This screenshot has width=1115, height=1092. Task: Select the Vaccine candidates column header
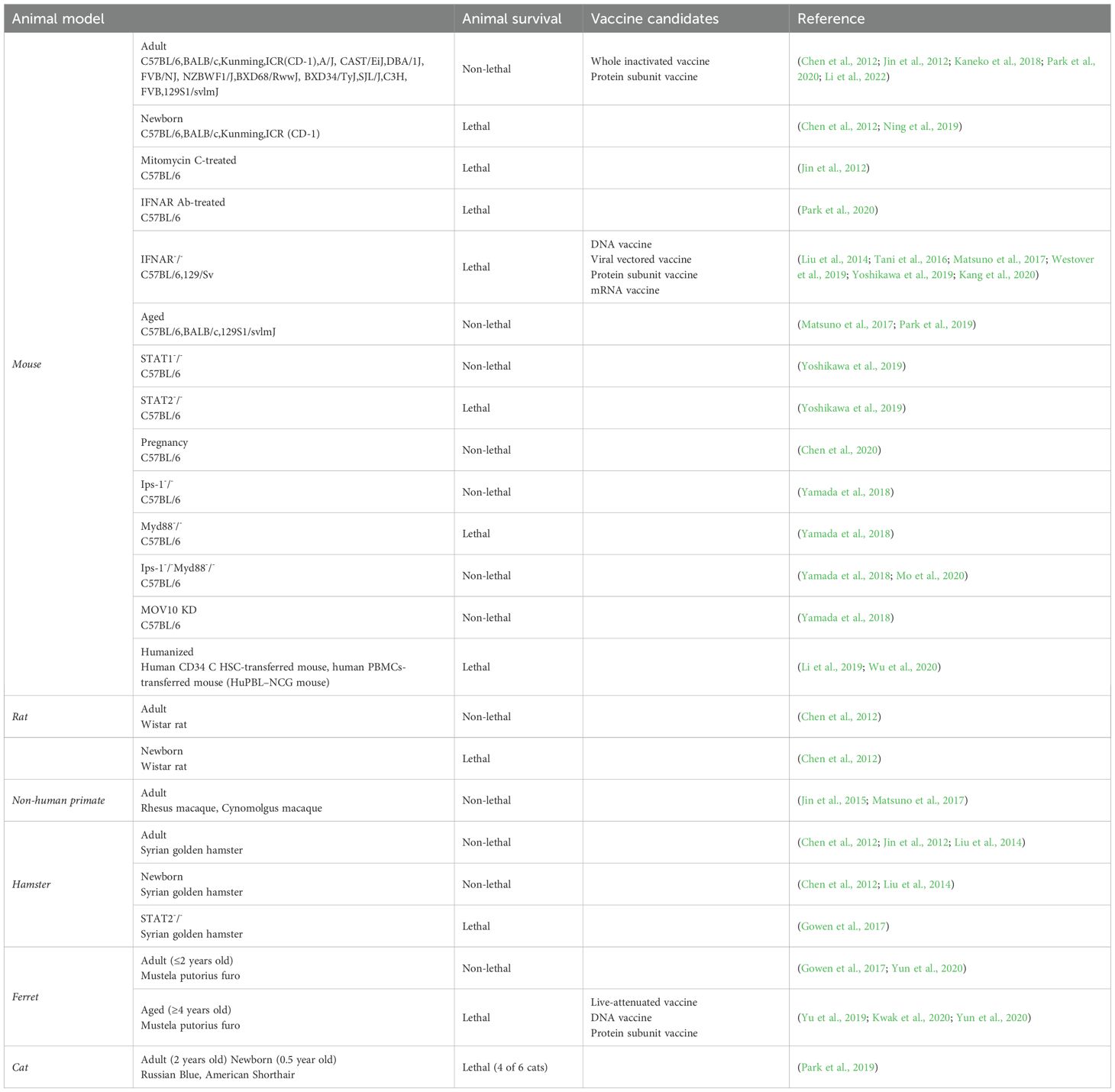[x=654, y=18]
